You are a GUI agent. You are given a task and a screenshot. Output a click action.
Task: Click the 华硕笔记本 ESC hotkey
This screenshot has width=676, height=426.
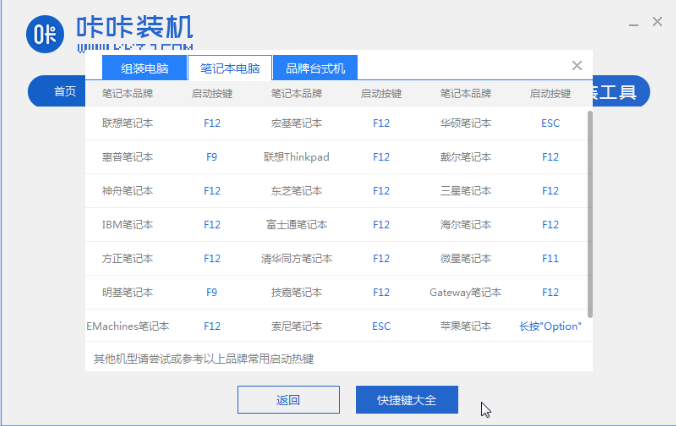pyautogui.click(x=550, y=124)
